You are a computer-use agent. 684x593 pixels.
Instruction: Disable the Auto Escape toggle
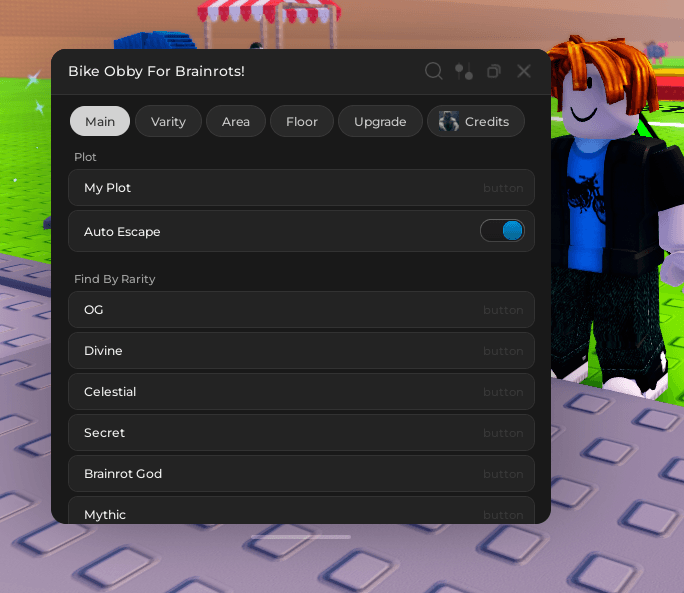[502, 230]
